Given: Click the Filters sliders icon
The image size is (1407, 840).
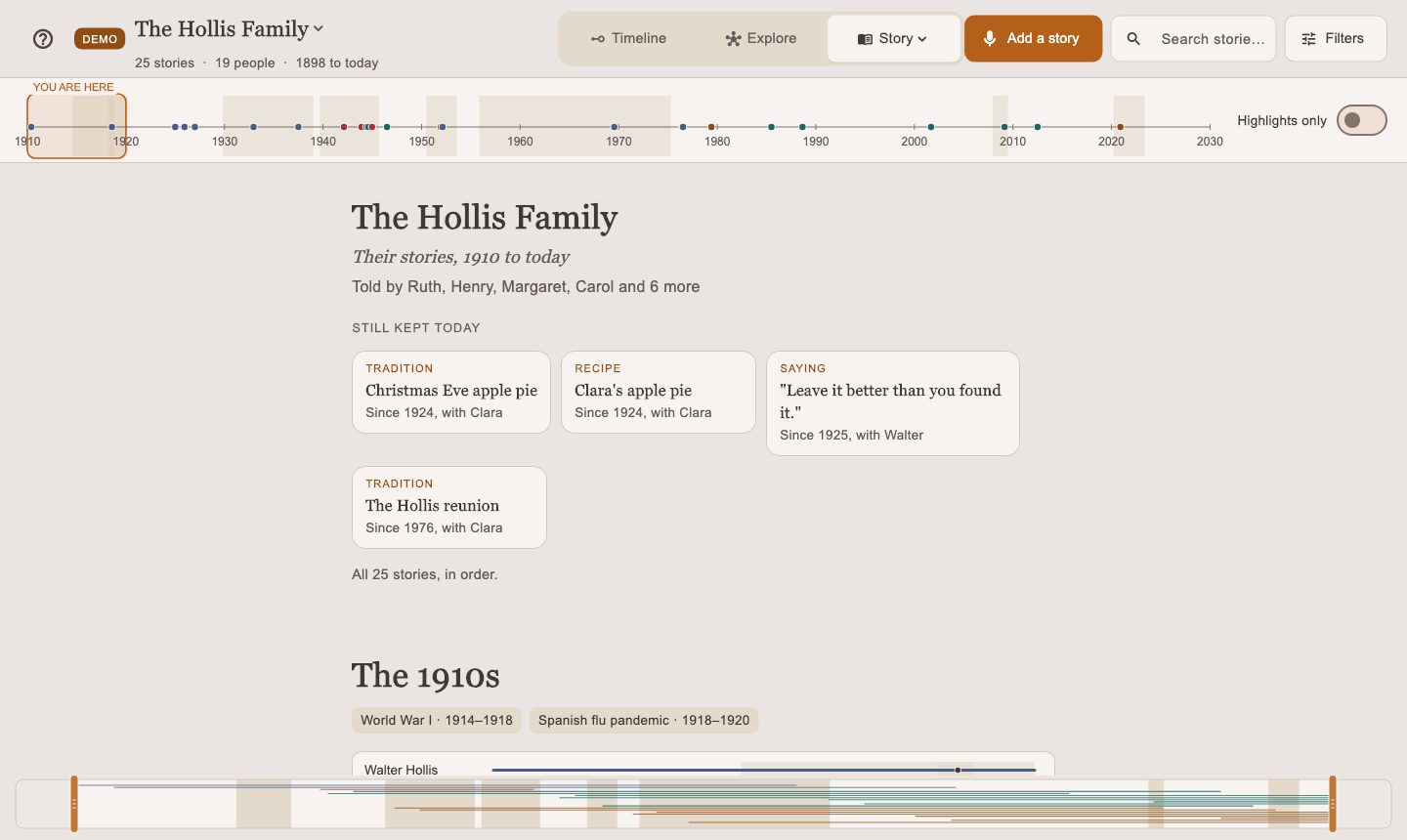Looking at the screenshot, I should pyautogui.click(x=1309, y=39).
